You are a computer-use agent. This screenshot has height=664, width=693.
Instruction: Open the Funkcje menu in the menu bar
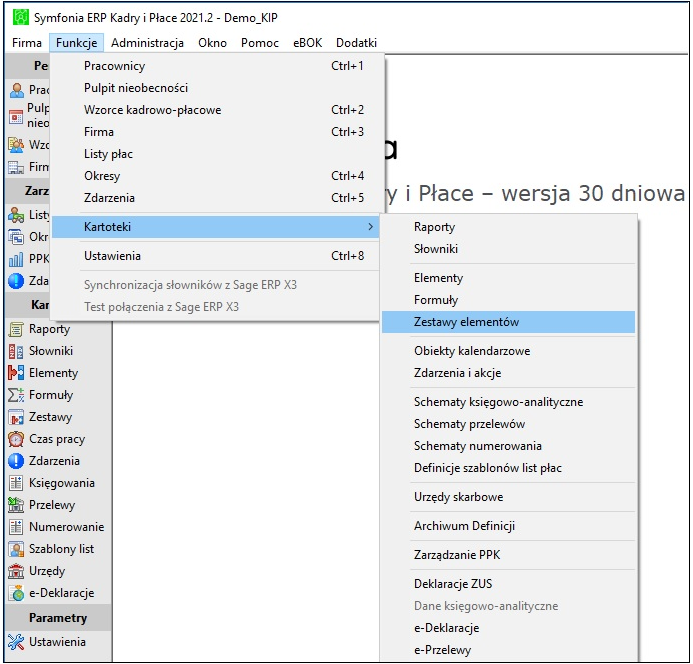click(x=76, y=43)
